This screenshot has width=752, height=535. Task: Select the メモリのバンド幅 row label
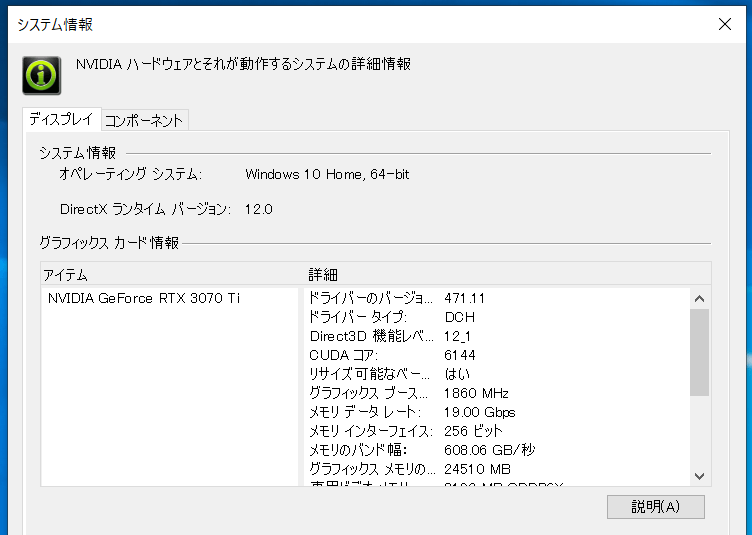pos(358,450)
